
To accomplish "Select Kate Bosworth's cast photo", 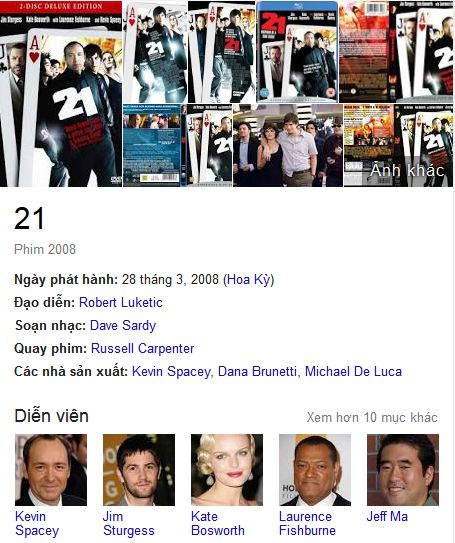I will click(227, 470).
